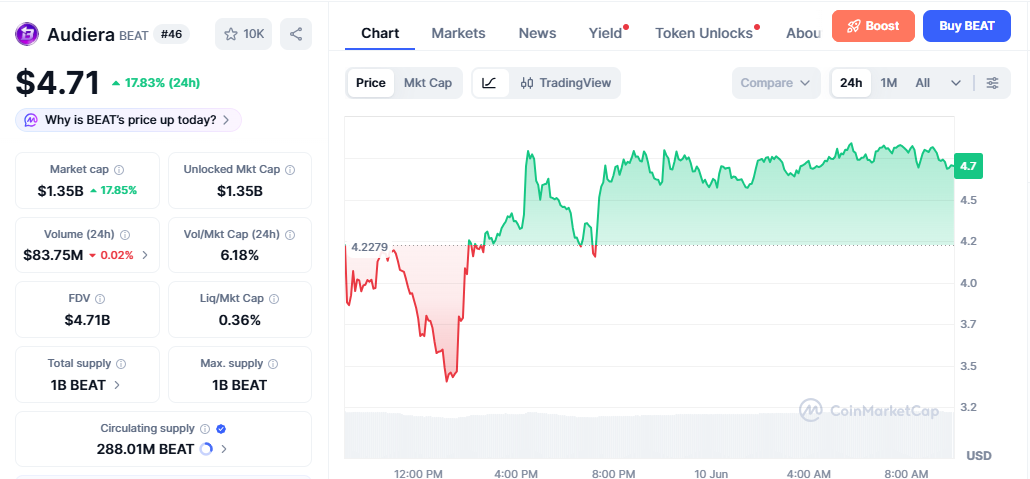Click the verified badge near Circulating supply
1030x479 pixels.
(x=221, y=428)
